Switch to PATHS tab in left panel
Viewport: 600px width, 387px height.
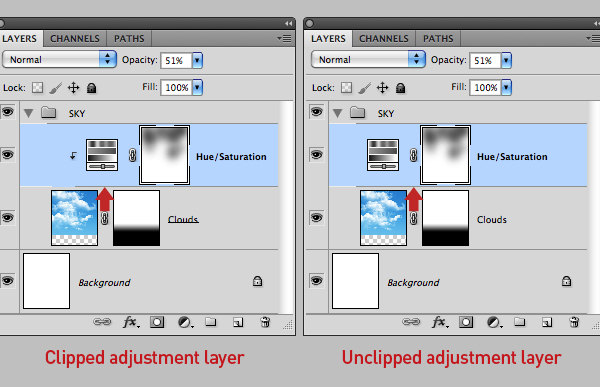pyautogui.click(x=129, y=39)
